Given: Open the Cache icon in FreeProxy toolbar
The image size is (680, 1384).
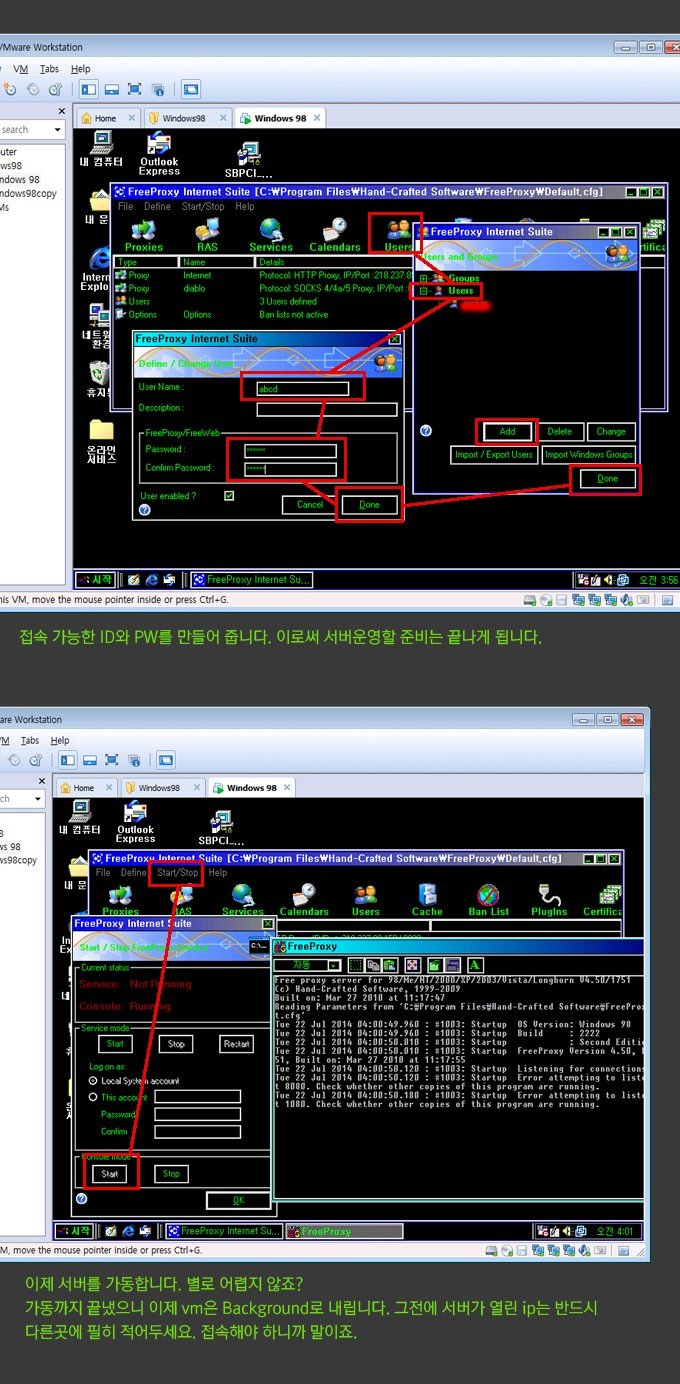Looking at the screenshot, I should pos(427,899).
